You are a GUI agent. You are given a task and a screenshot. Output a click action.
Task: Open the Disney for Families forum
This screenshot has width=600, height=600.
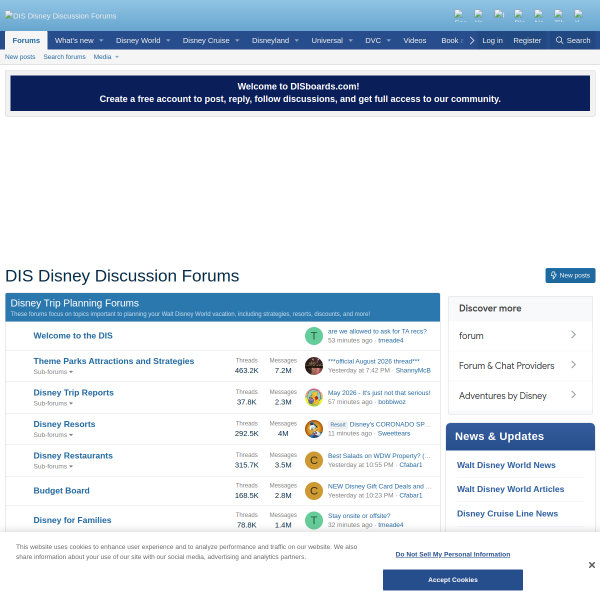72,520
